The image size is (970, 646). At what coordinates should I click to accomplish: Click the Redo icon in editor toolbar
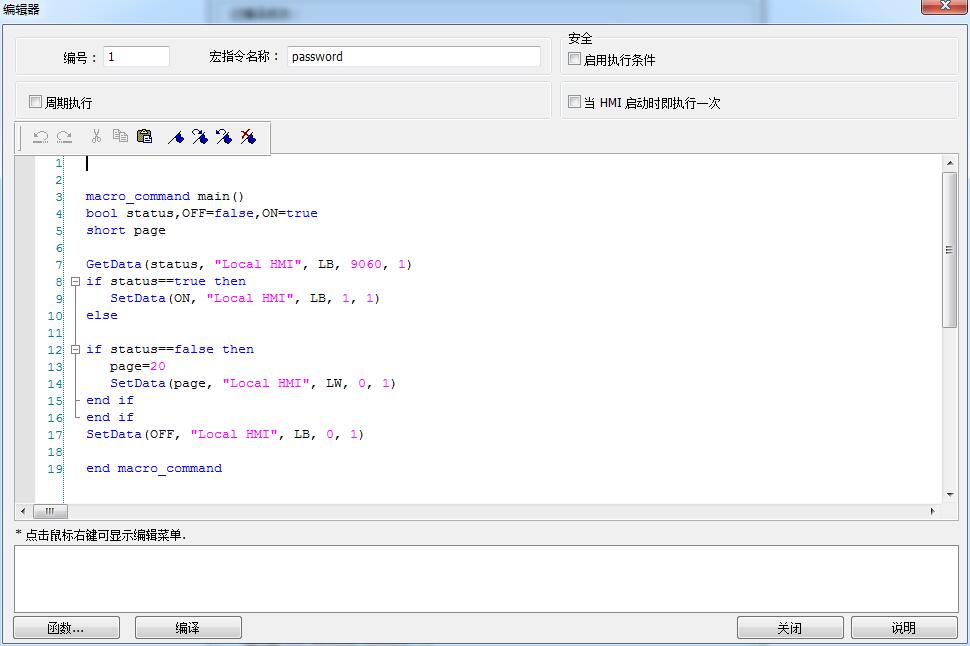click(x=64, y=137)
